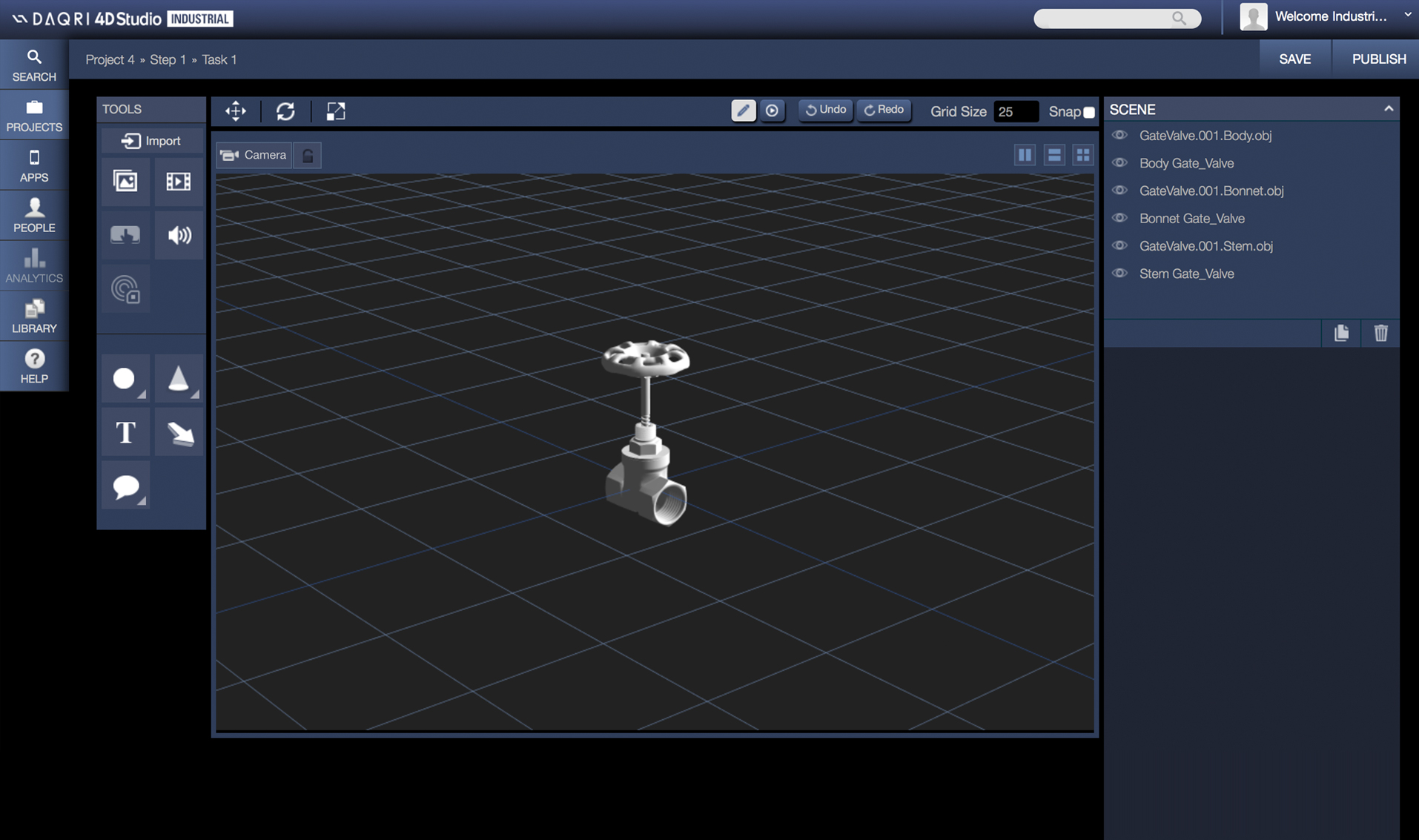Select Stem Gate_Valve in scene list
1419x840 pixels.
point(1186,274)
